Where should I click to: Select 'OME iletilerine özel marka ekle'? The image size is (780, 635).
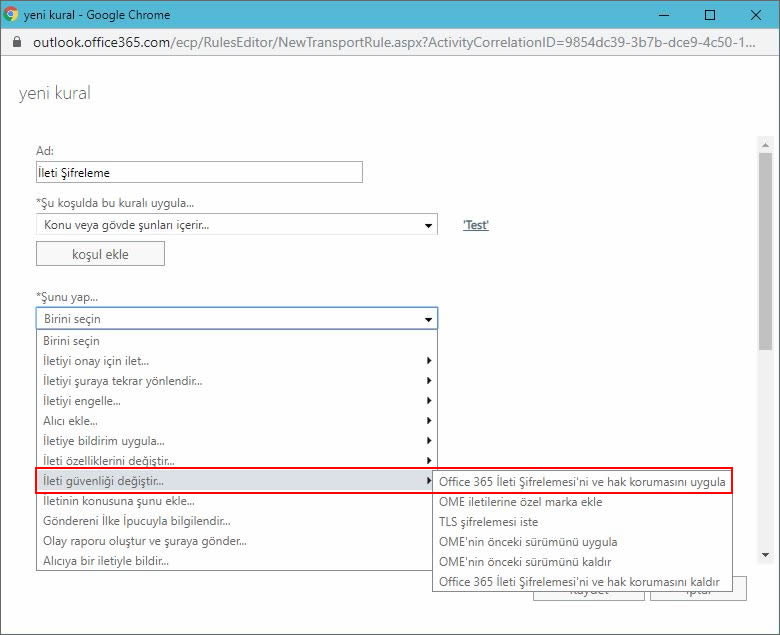coord(582,502)
